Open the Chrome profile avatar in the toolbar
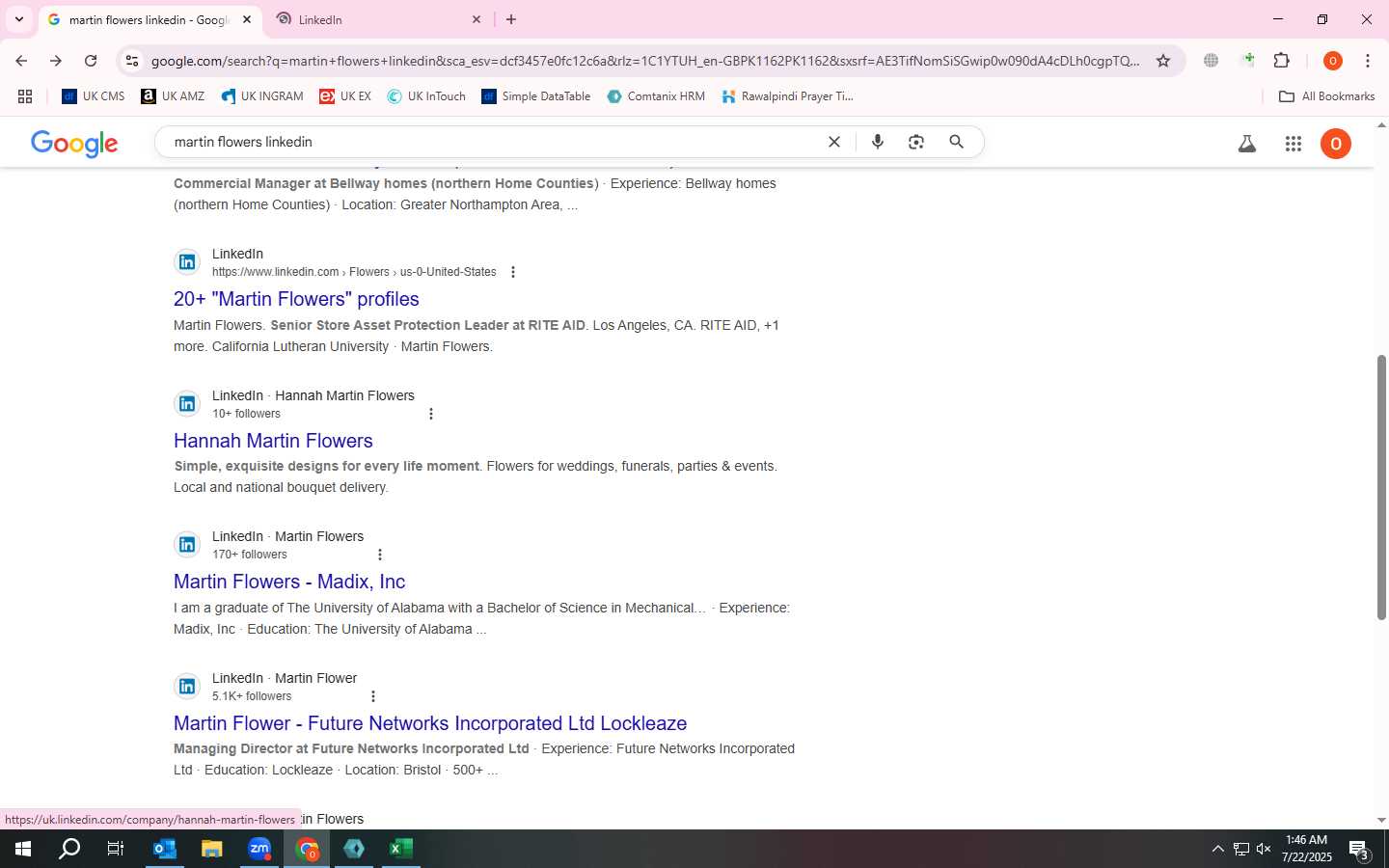Image resolution: width=1389 pixels, height=868 pixels. click(1333, 61)
